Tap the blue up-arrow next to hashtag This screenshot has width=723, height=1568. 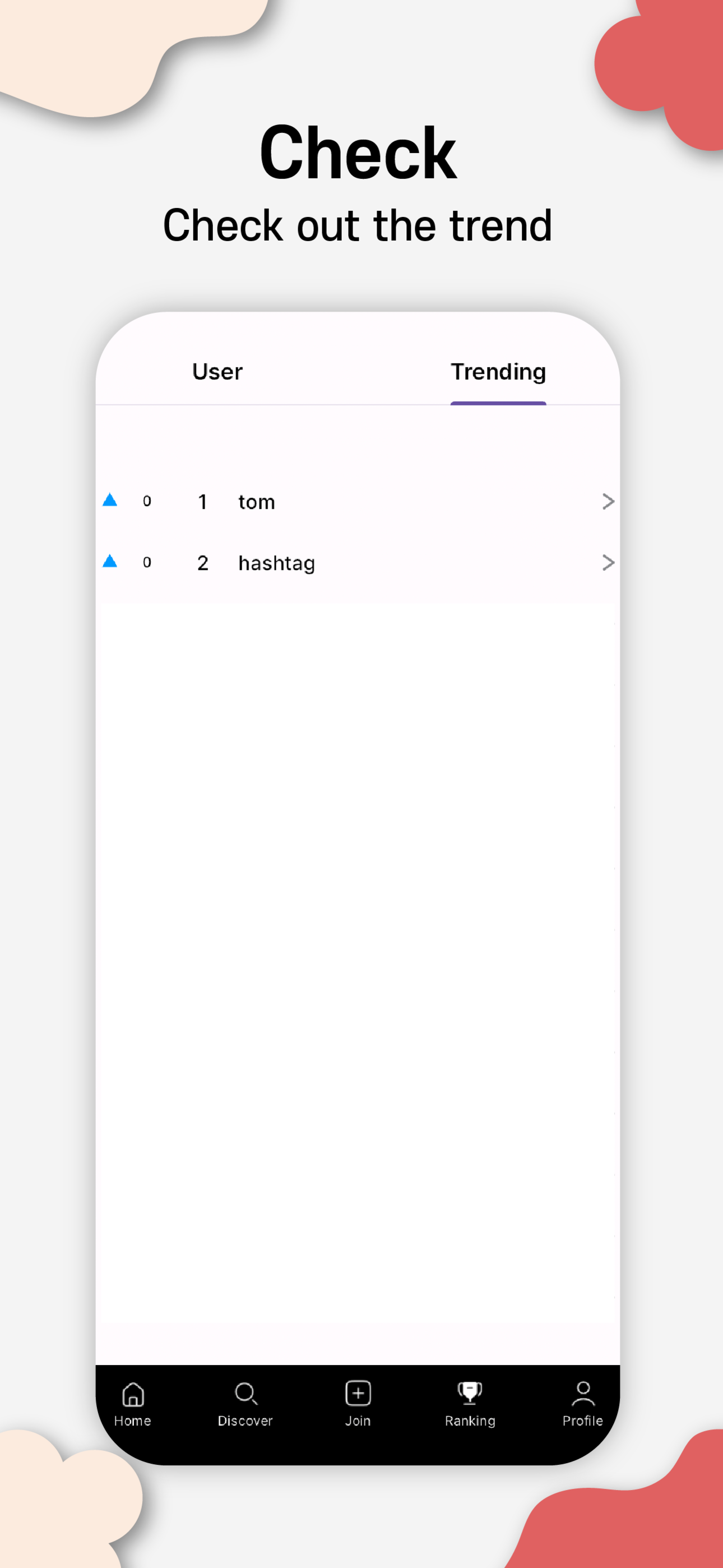tap(110, 561)
